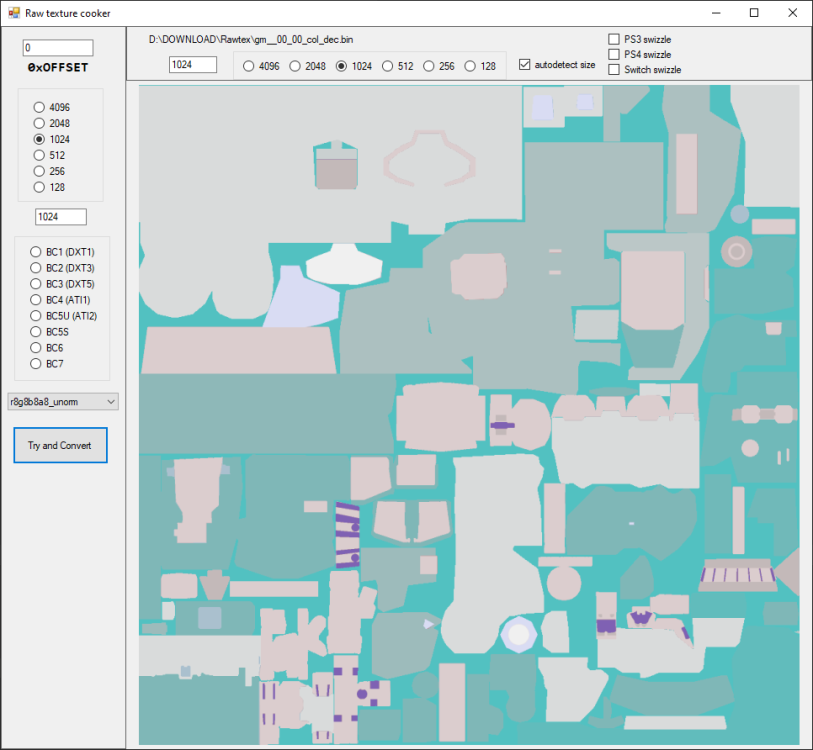This screenshot has width=813, height=750.
Task: Select the BC5U (ATI2) format option
Action: [36, 316]
